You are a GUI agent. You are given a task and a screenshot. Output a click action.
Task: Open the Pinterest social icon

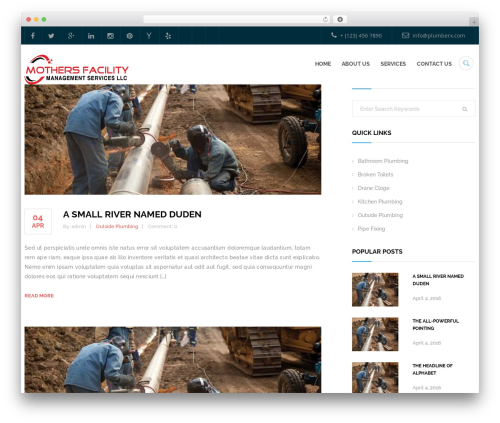click(x=130, y=36)
